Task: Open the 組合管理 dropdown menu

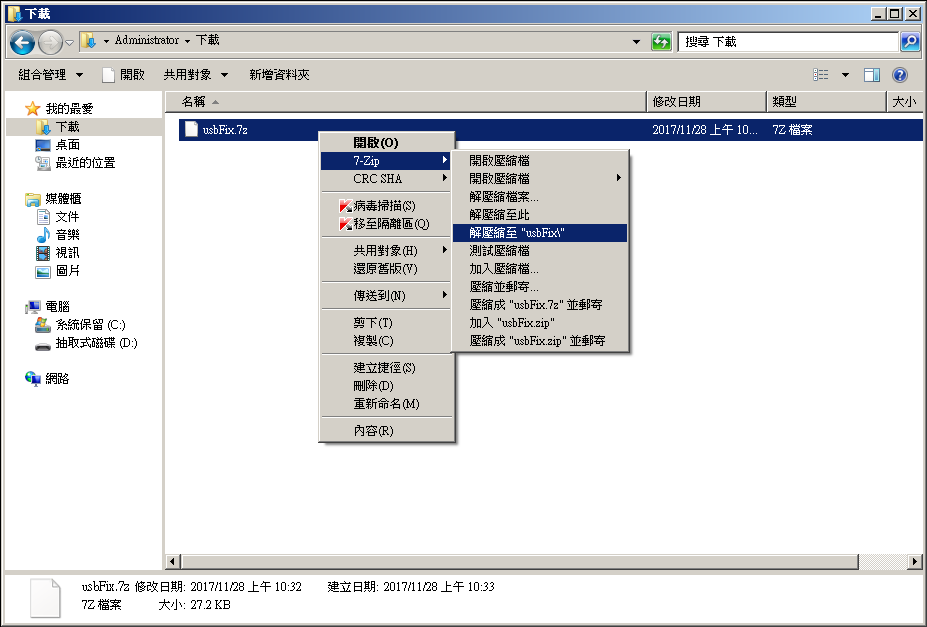Action: pos(48,75)
